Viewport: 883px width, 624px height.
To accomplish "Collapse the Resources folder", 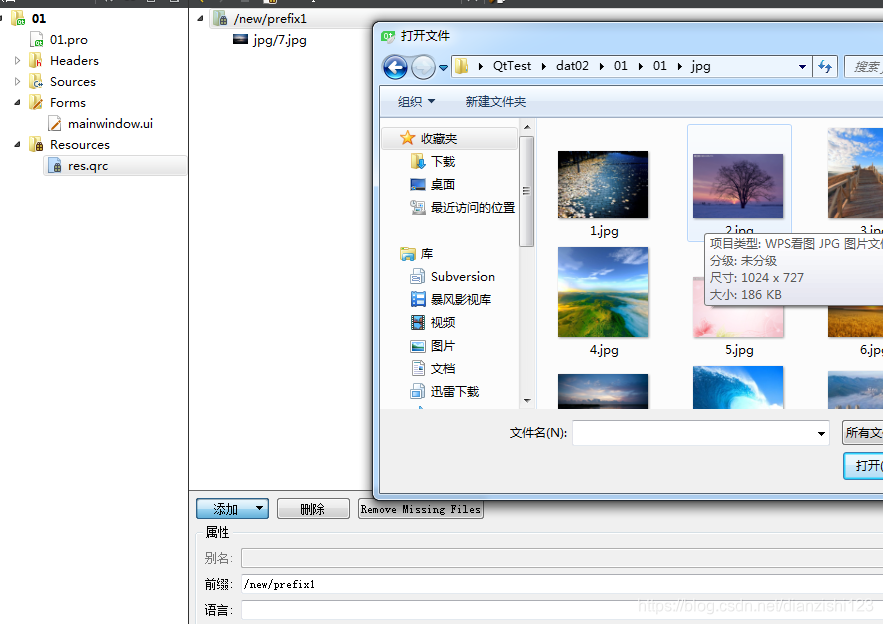I will click(17, 145).
